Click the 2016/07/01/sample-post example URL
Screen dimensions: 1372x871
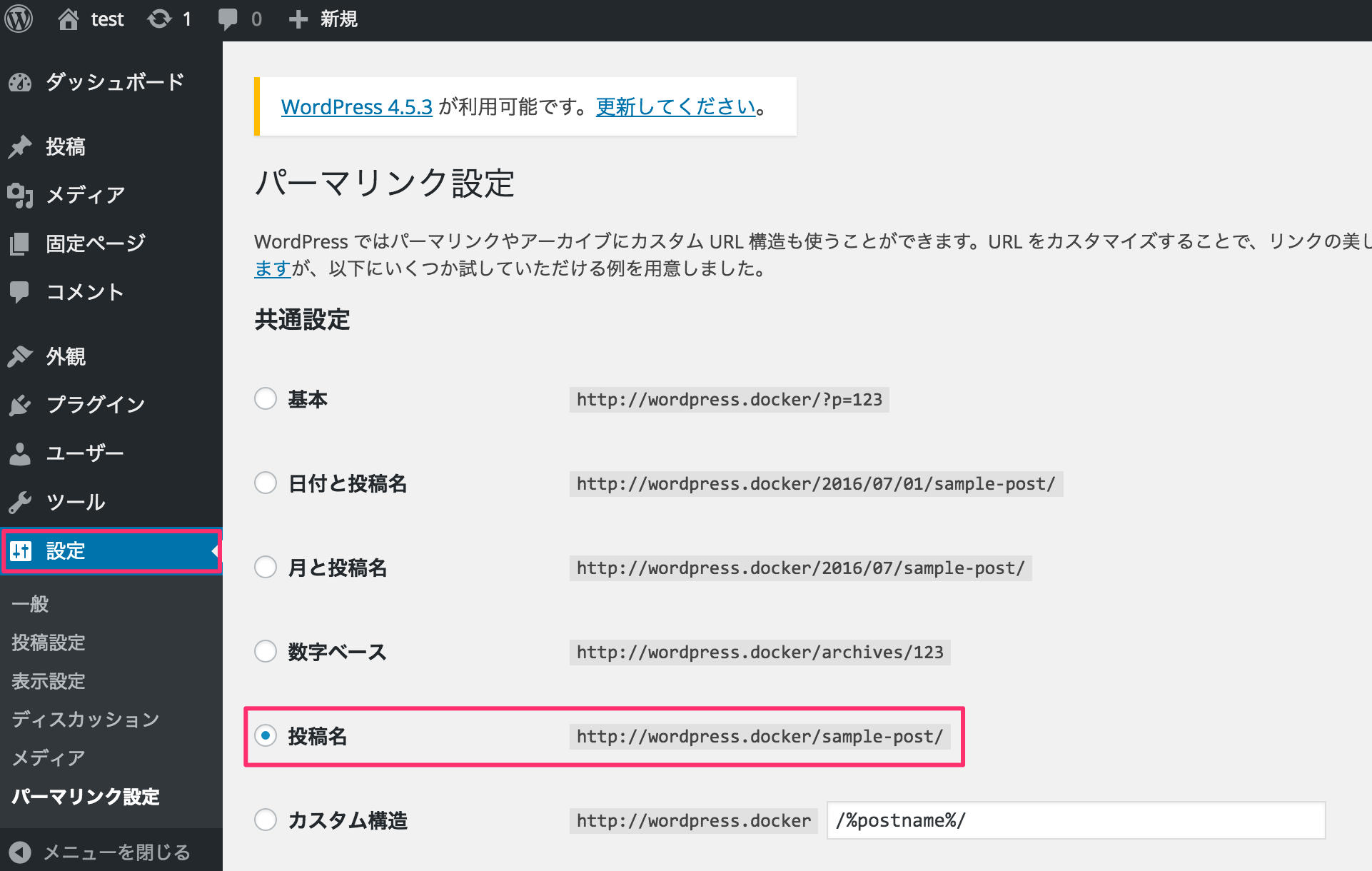coord(817,484)
